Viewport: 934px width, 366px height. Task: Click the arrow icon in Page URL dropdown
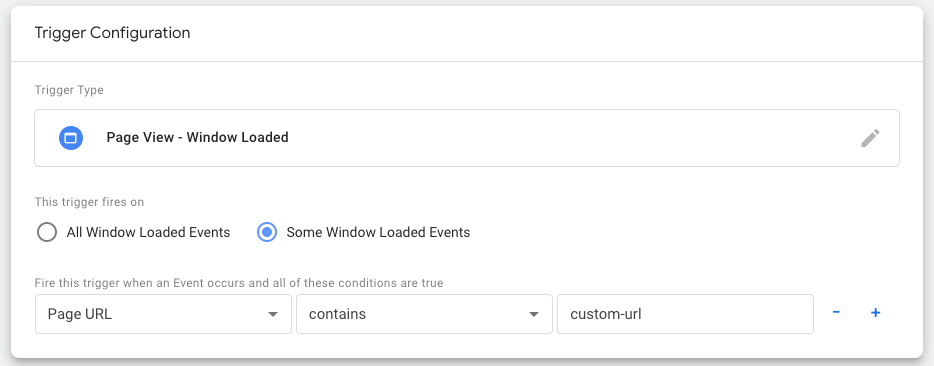[x=273, y=314]
